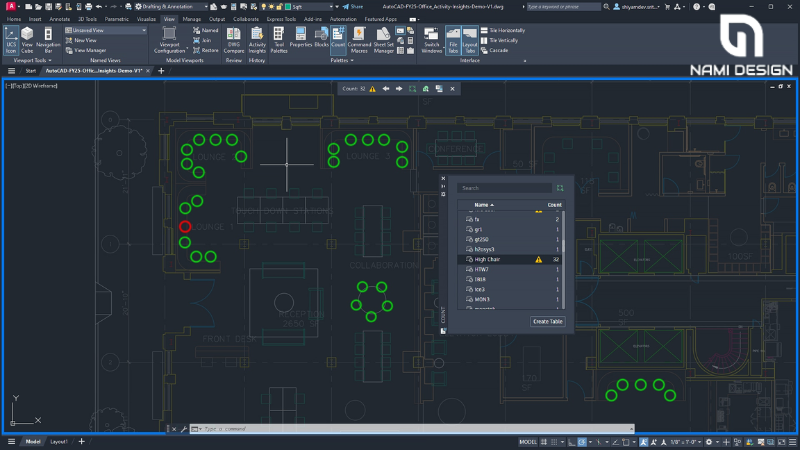Select the MON3 row in count list

coord(510,299)
